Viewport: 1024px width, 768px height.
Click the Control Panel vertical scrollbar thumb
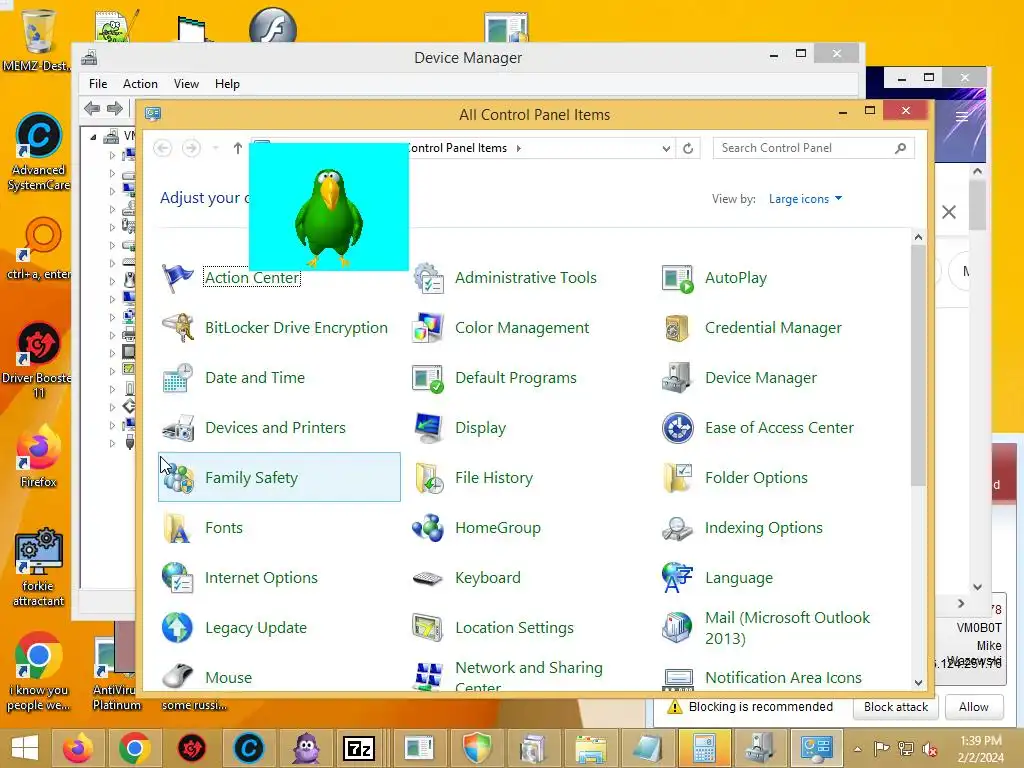coord(918,366)
